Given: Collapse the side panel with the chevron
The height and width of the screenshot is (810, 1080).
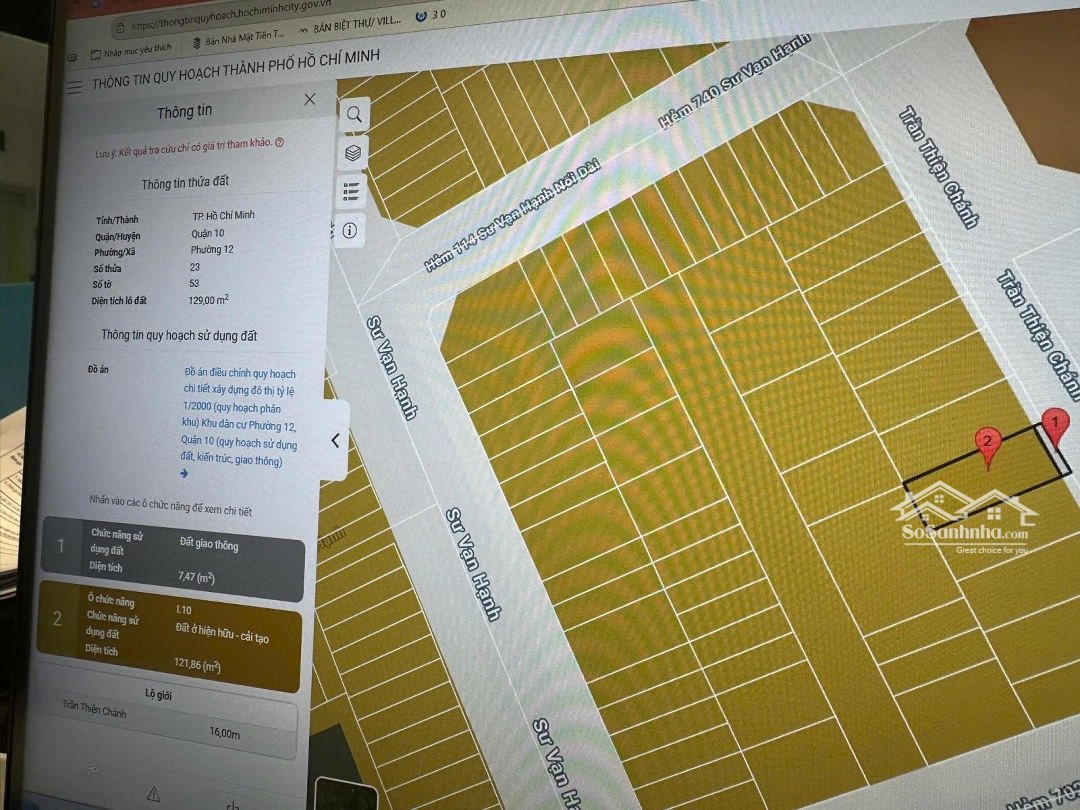Looking at the screenshot, I should (x=336, y=440).
